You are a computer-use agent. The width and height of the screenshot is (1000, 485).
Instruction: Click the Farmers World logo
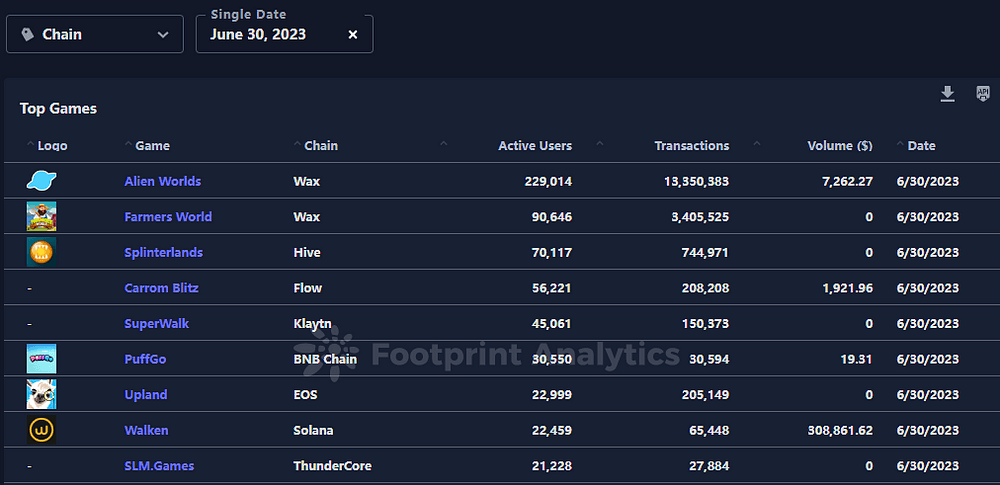click(x=41, y=216)
